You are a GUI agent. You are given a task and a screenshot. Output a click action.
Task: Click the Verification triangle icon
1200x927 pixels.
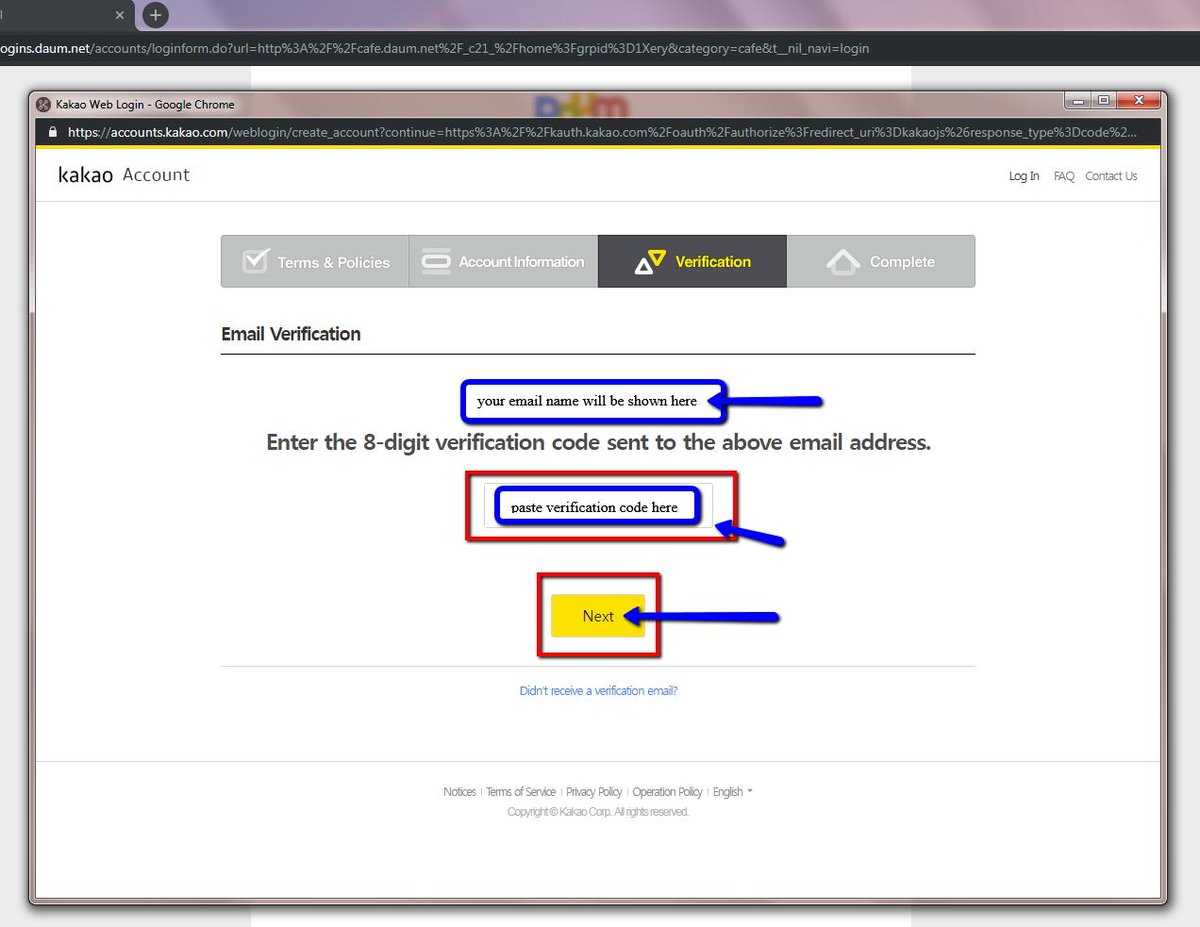pyautogui.click(x=650, y=262)
